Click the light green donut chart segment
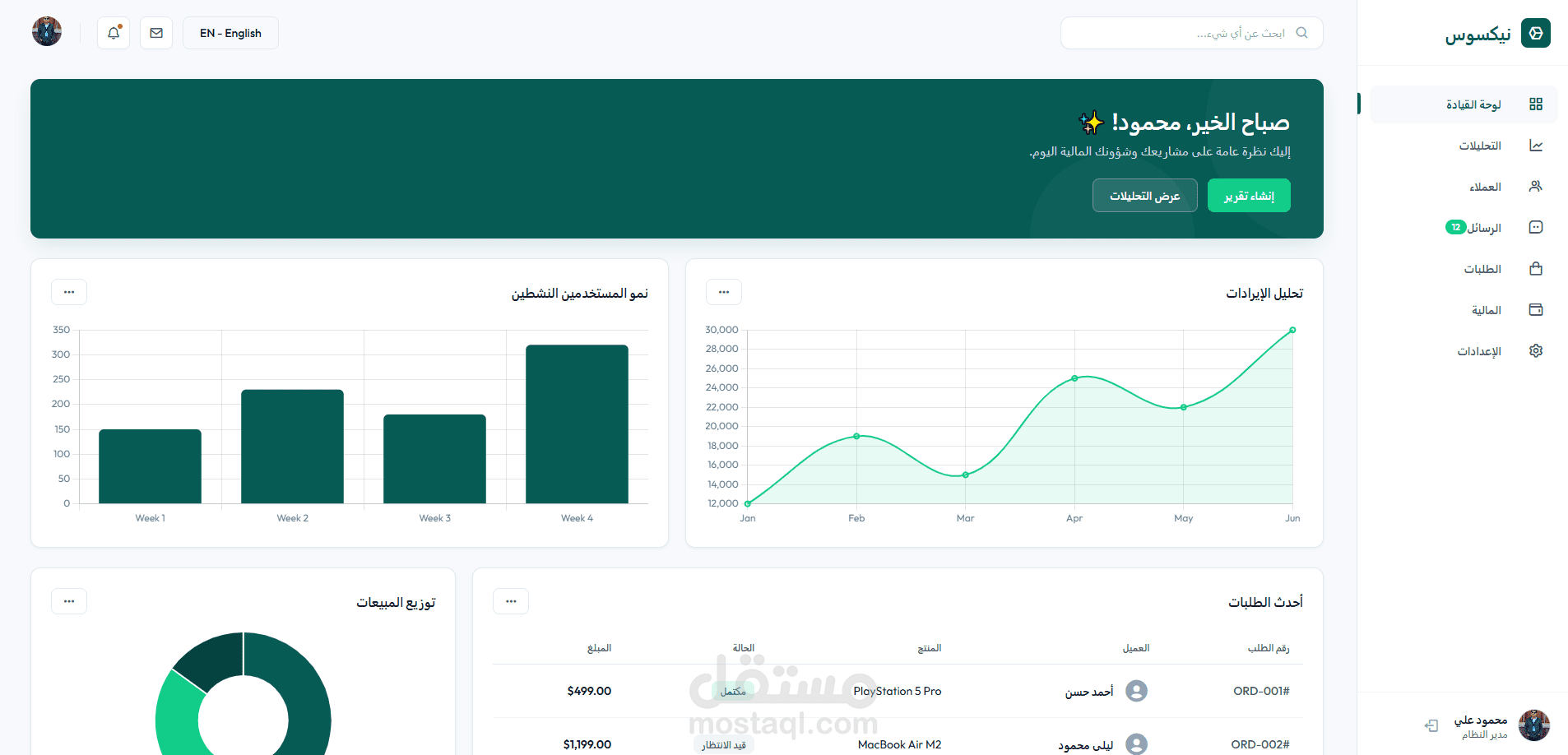1568x755 pixels. pos(177,716)
